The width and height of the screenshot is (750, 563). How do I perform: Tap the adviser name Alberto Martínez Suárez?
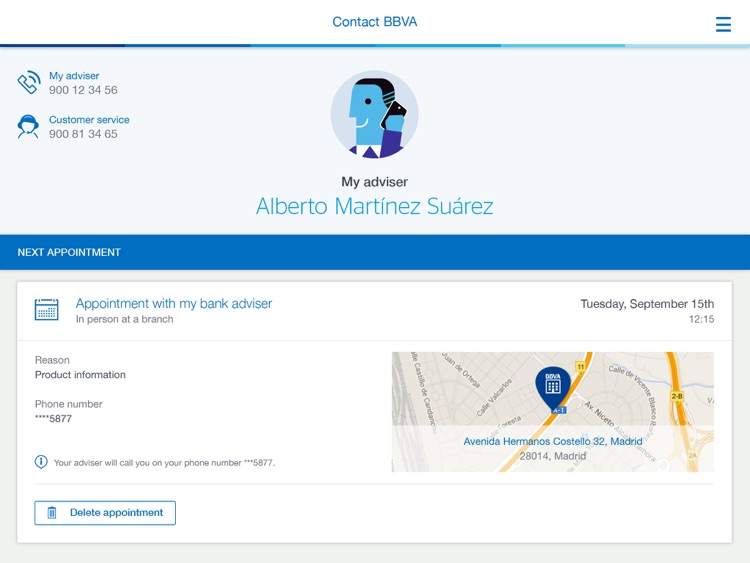point(375,207)
